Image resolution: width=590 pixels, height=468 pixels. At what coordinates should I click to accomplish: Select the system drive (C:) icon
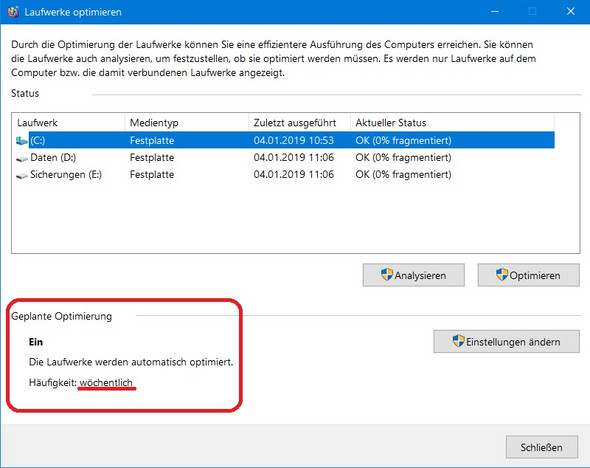(x=22, y=141)
